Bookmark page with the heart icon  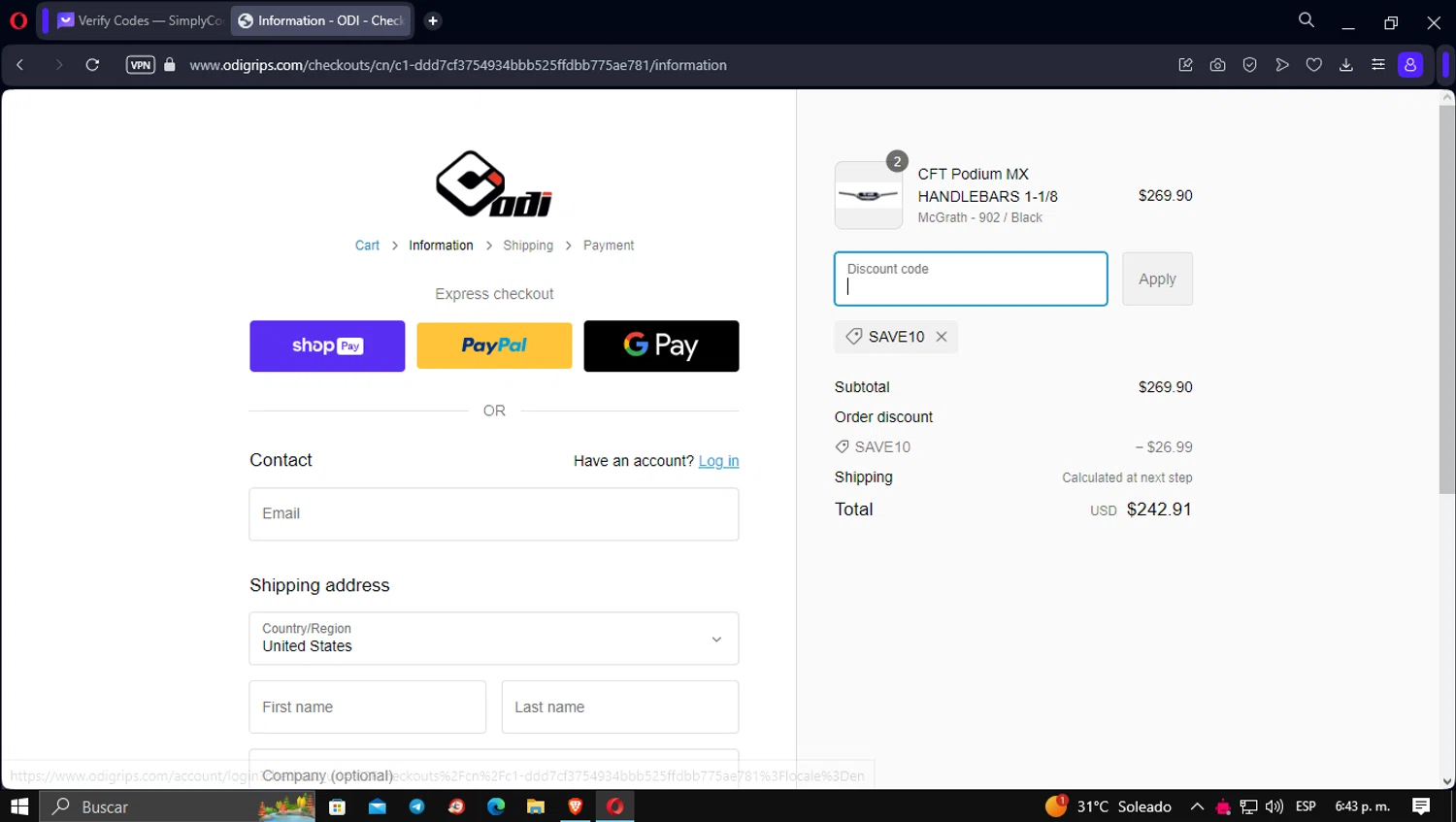coord(1314,65)
